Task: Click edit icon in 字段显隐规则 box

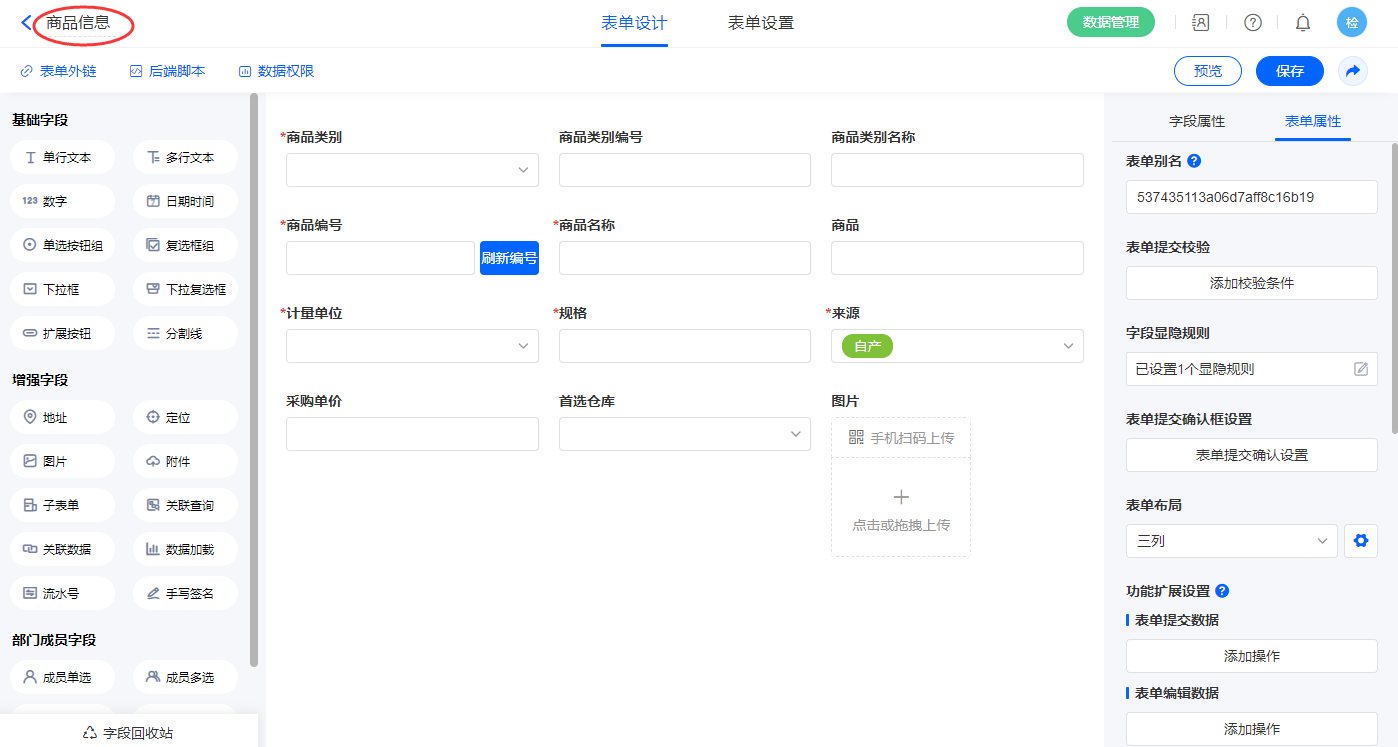Action: [x=1360, y=369]
